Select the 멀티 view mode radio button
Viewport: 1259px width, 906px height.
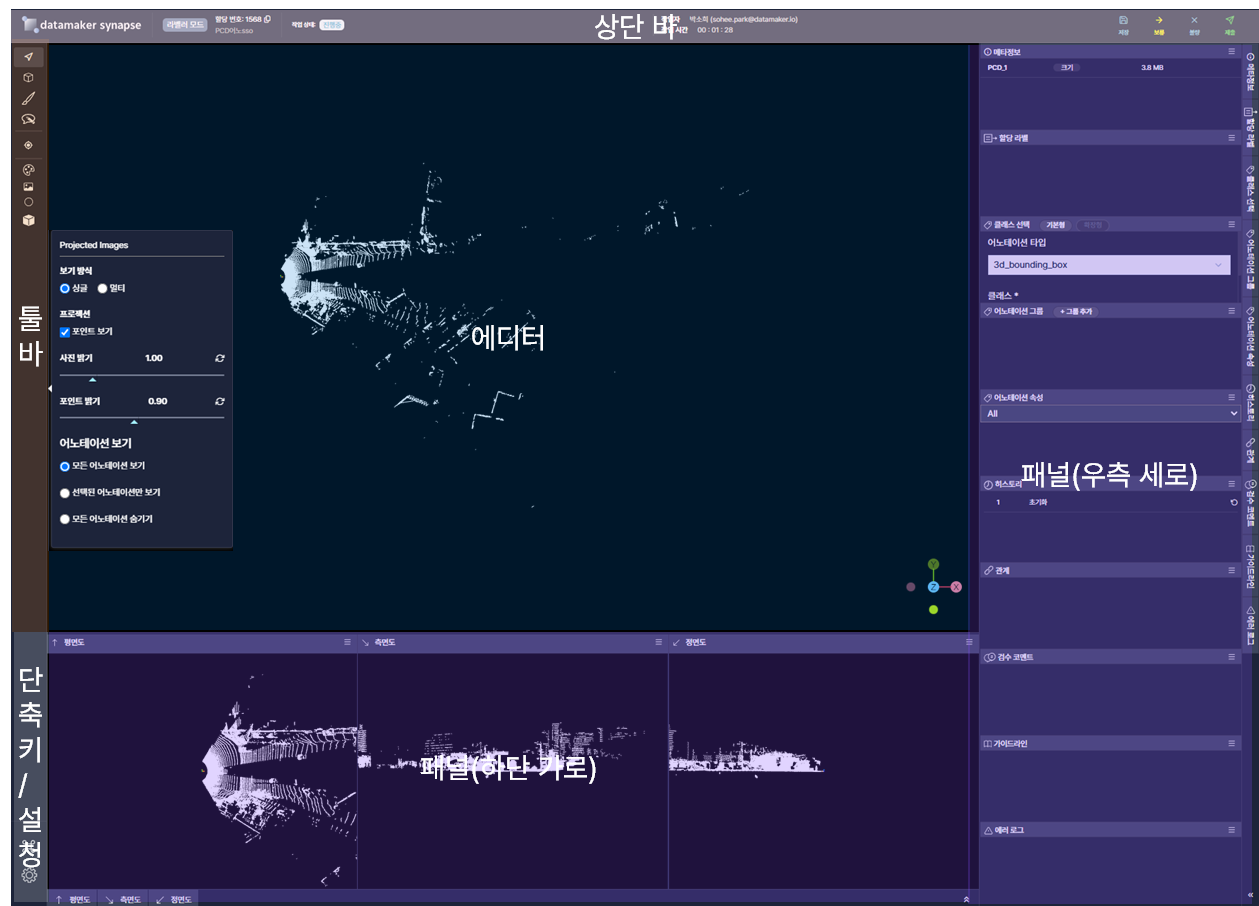(102, 288)
